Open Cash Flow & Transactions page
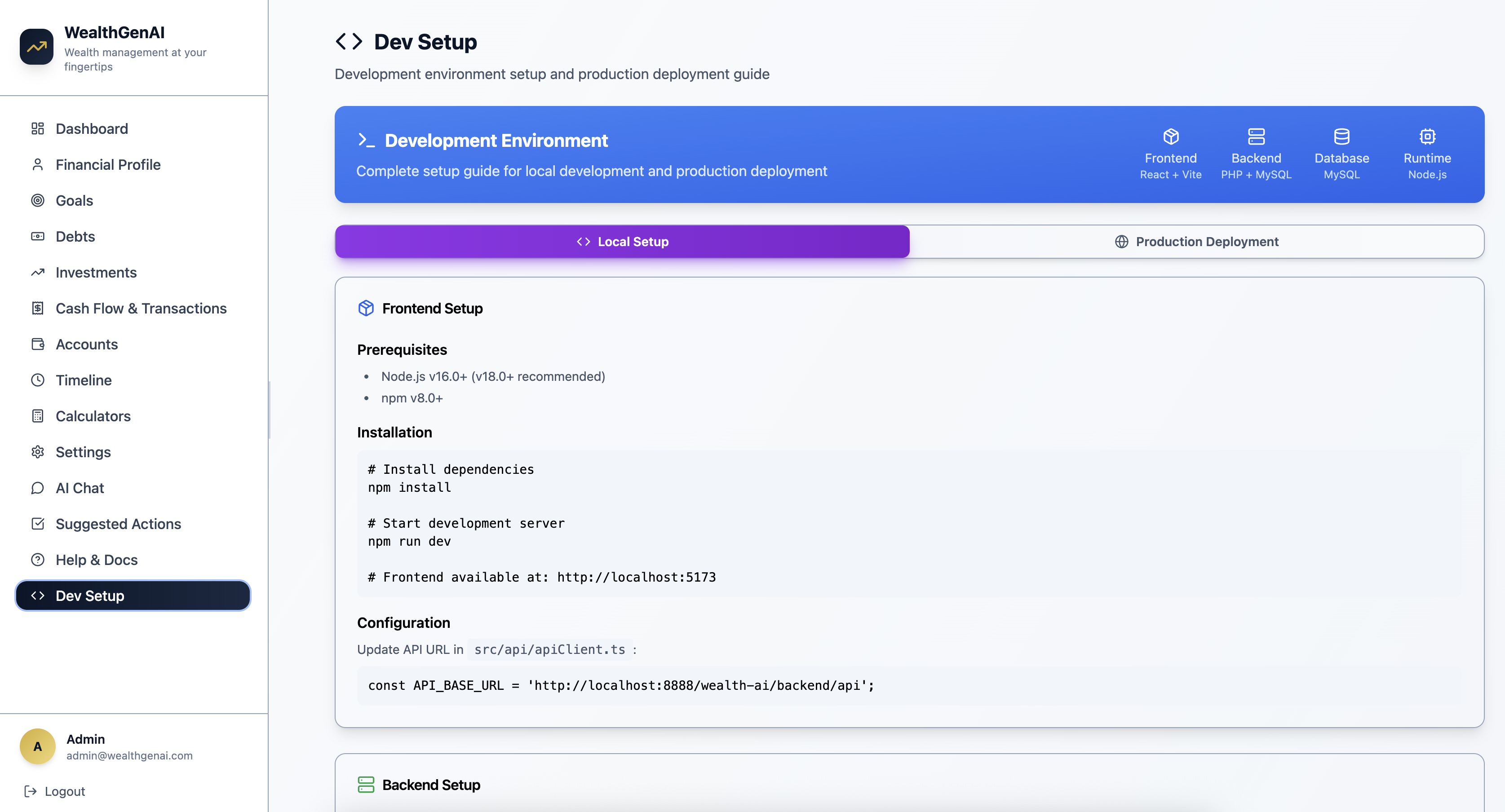The image size is (1505, 812). (x=141, y=309)
